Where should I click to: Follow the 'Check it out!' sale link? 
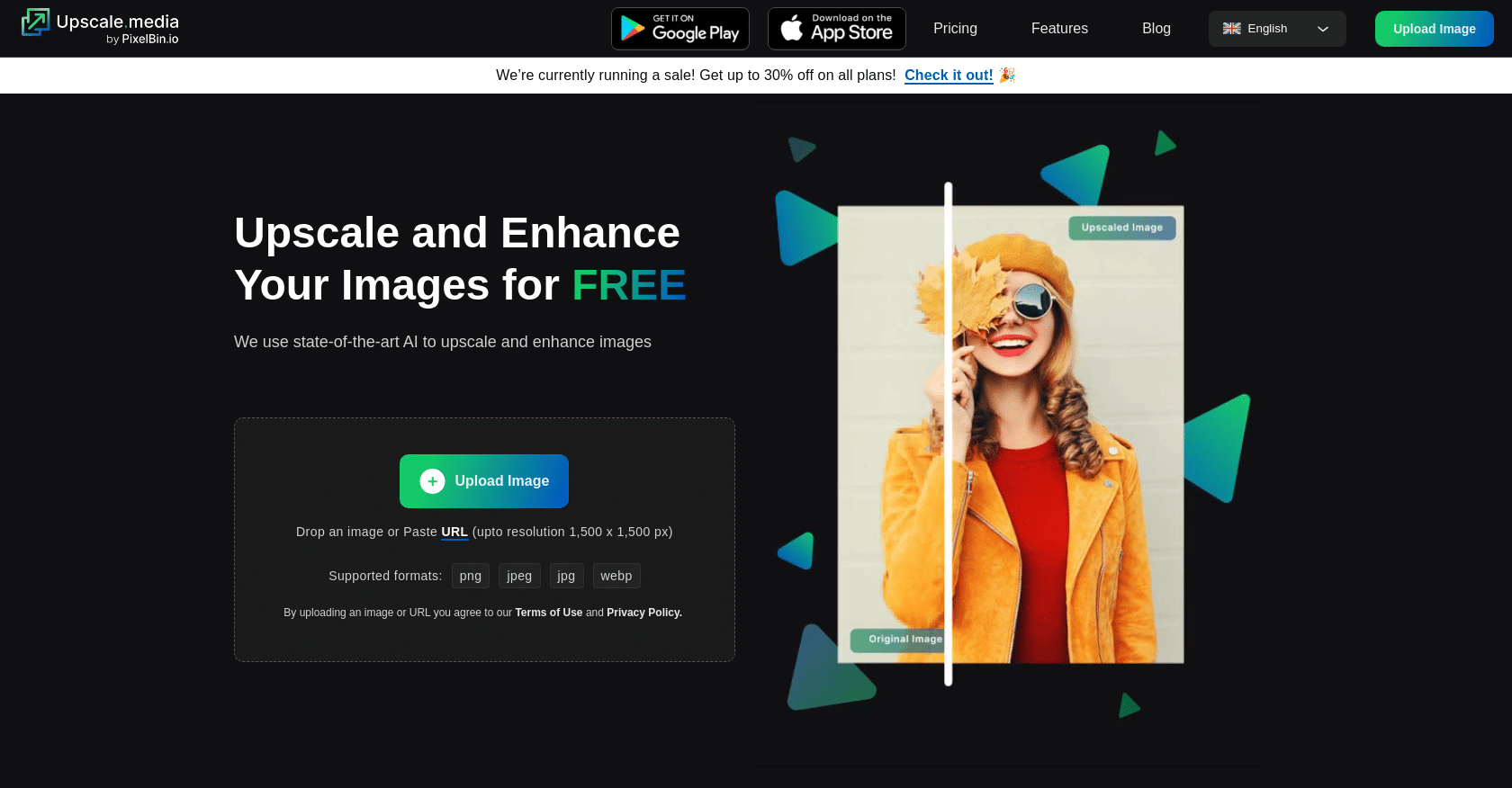949,76
